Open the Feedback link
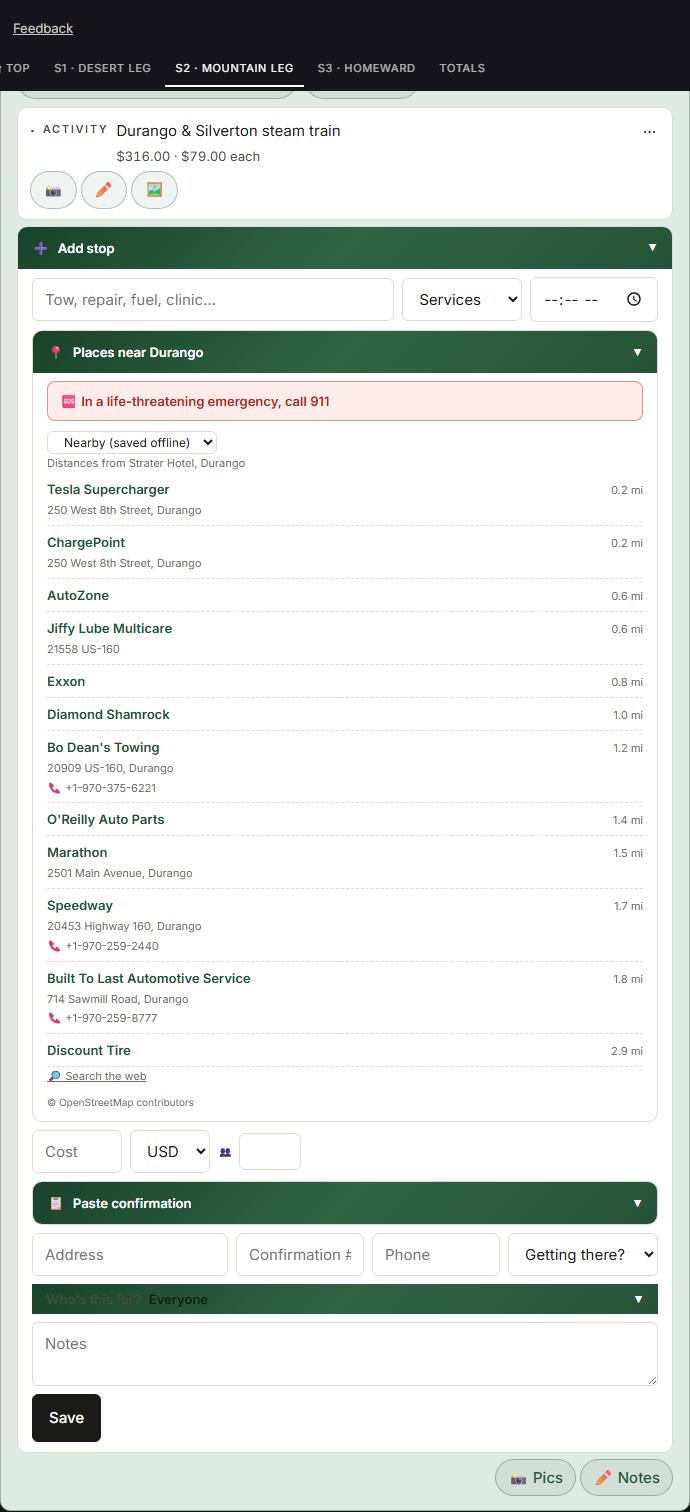690x1512 pixels. [43, 28]
